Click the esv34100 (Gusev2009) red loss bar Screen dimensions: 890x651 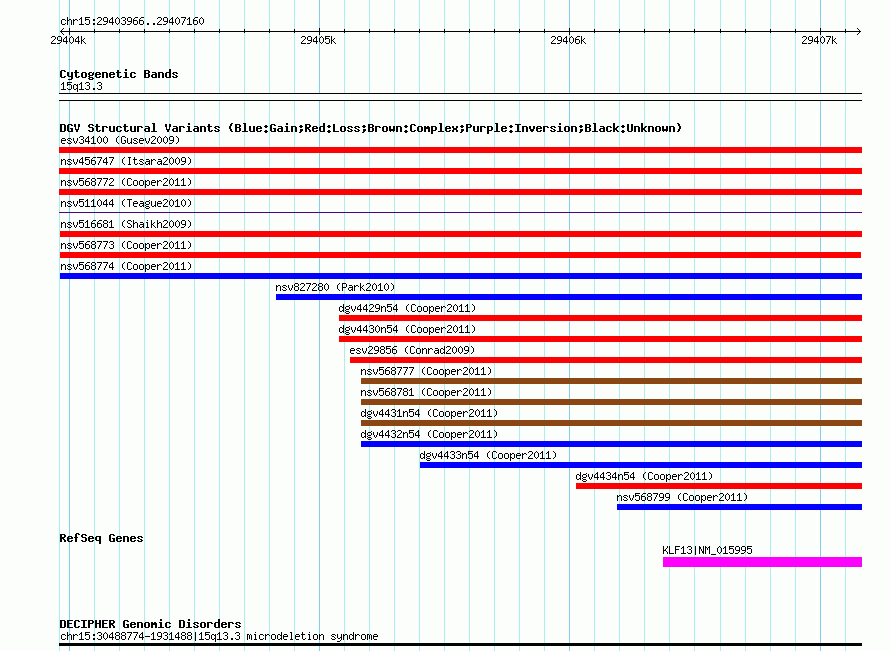tap(460, 150)
